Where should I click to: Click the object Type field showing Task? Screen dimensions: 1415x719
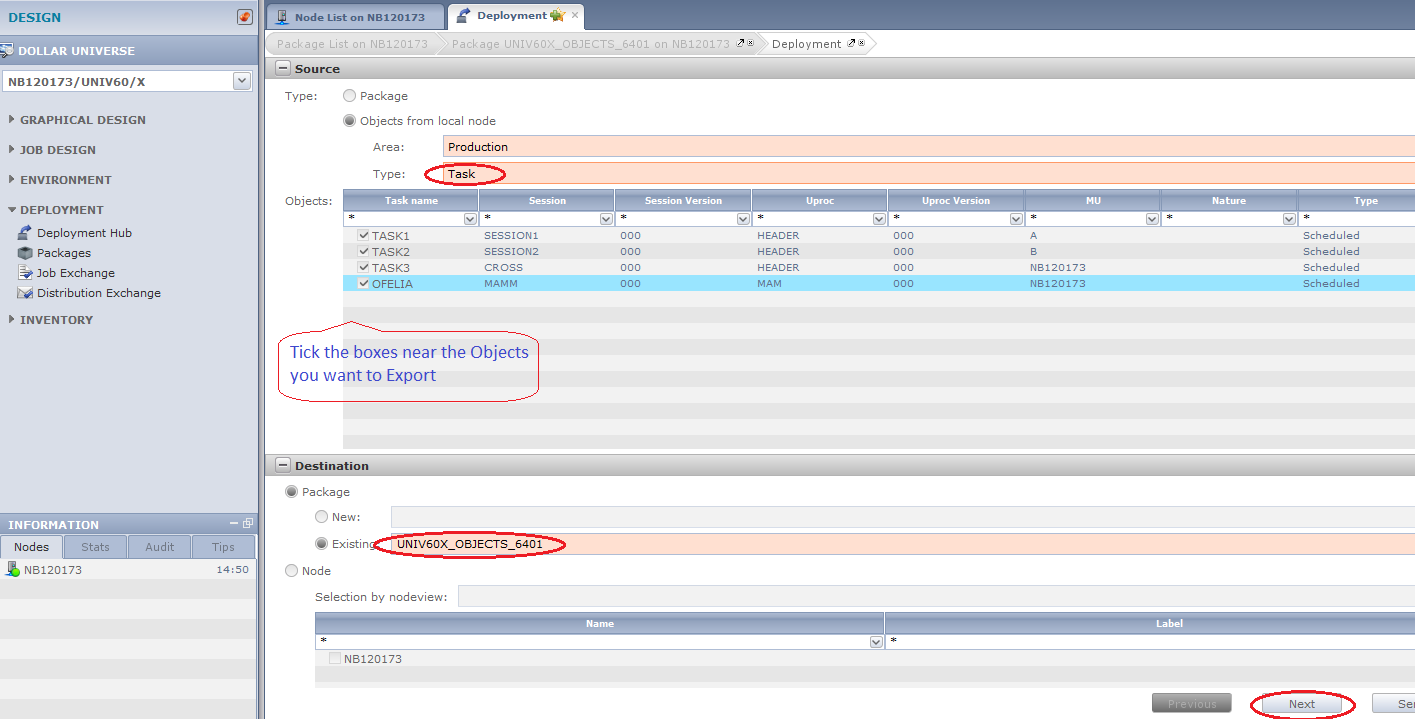[929, 174]
